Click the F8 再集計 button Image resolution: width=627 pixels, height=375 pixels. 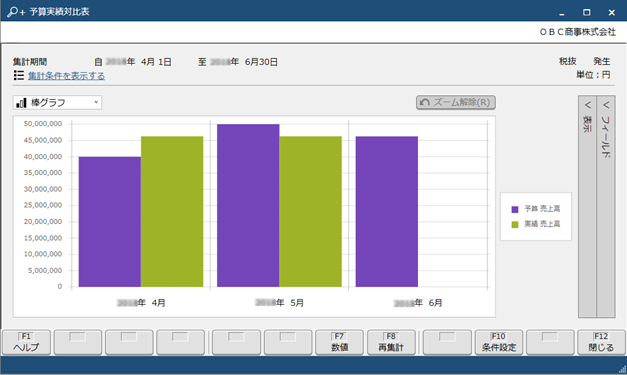(391, 342)
